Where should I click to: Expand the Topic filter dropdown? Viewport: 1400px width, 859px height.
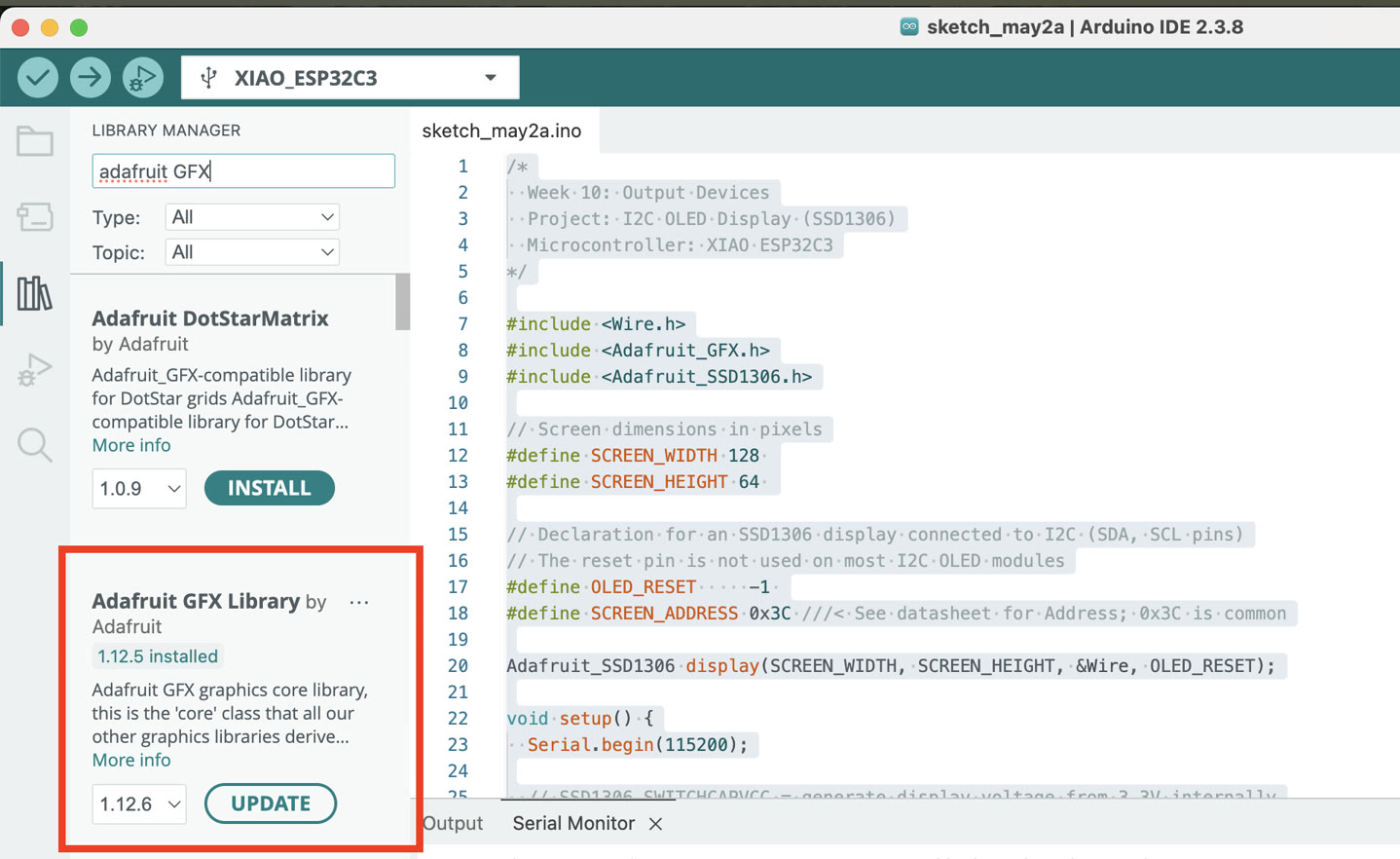tap(252, 252)
